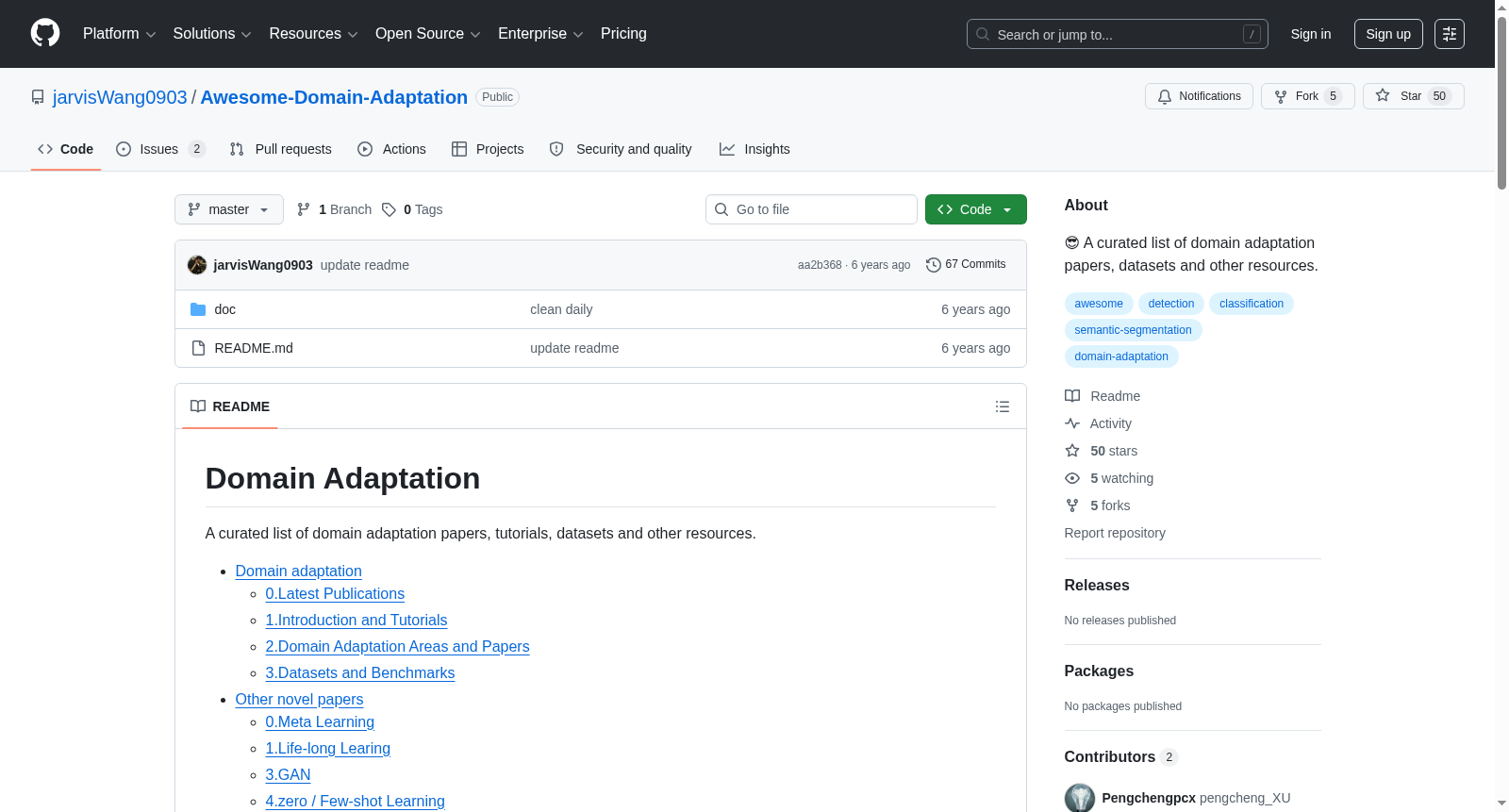This screenshot has width=1509, height=812.
Task: Click the book icon in README header
Action: click(198, 406)
